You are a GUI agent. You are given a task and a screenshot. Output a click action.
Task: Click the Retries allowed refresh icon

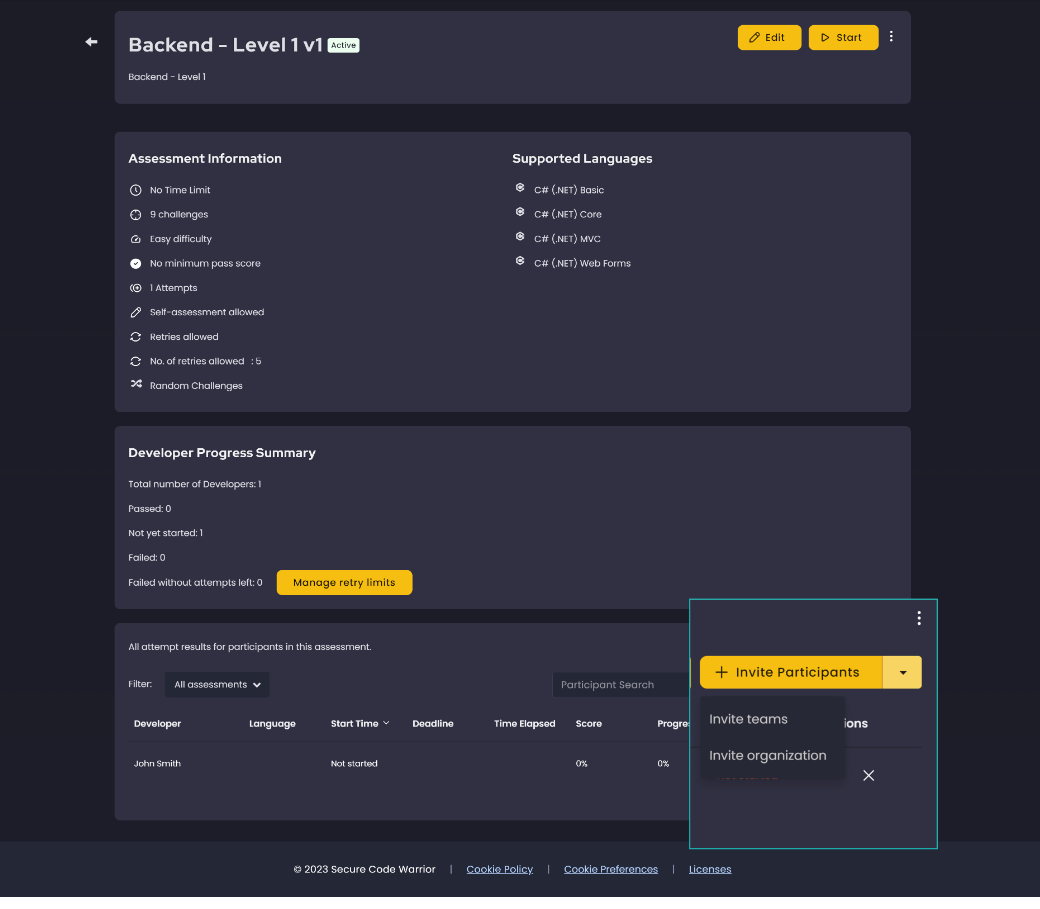pyautogui.click(x=135, y=338)
